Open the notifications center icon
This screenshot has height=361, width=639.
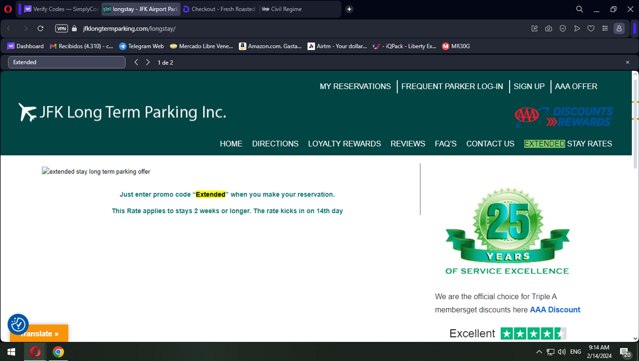[x=626, y=352]
